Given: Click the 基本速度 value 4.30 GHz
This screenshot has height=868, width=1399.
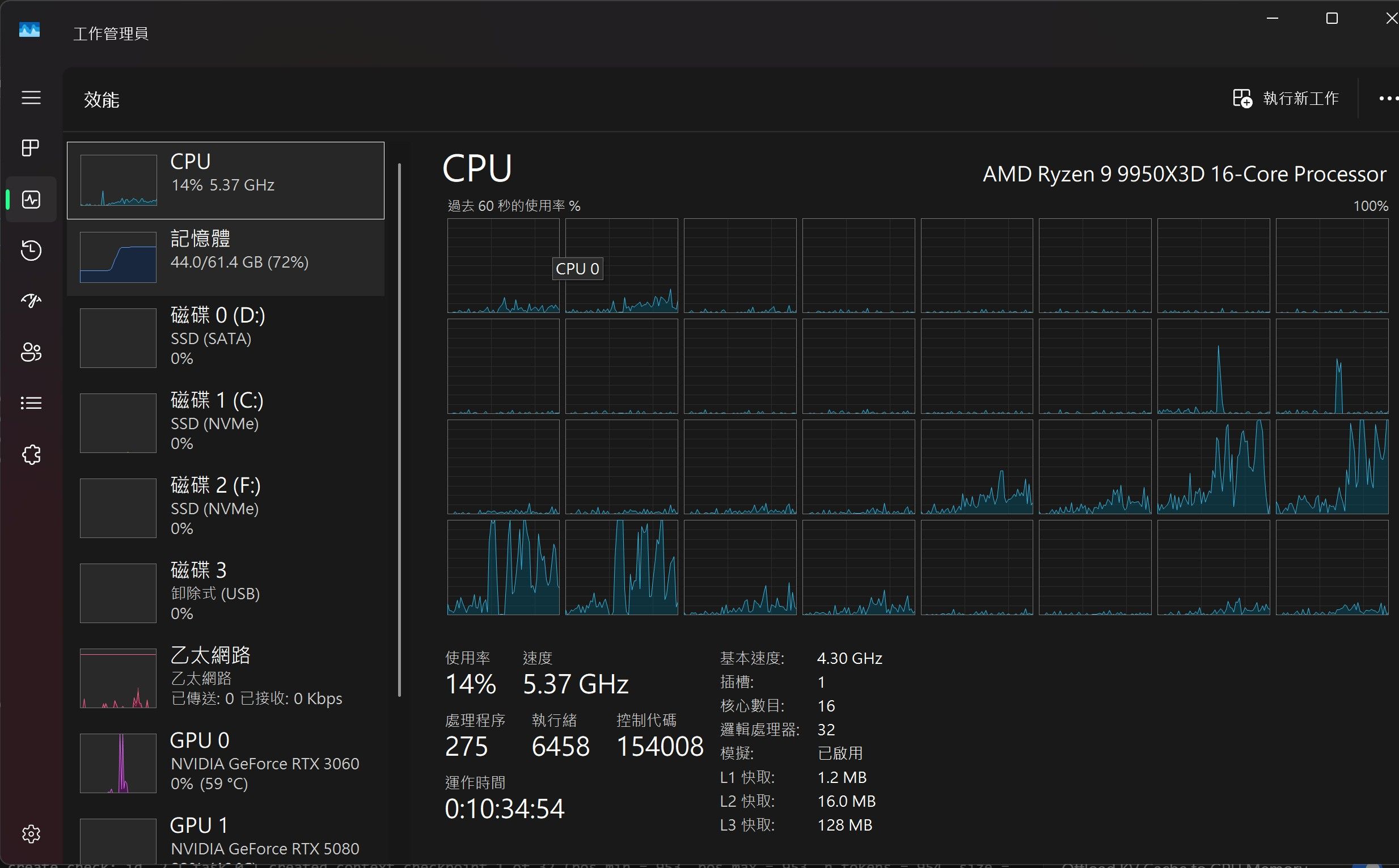Looking at the screenshot, I should [849, 658].
